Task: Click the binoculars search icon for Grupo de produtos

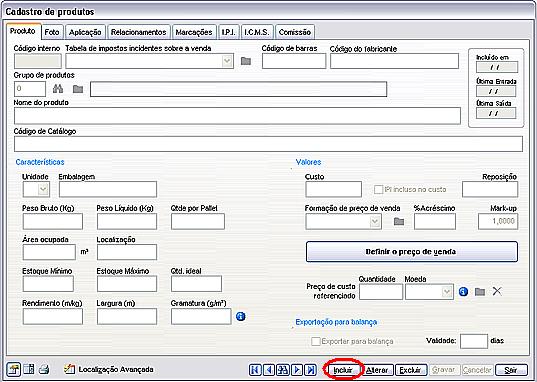Action: (58, 89)
